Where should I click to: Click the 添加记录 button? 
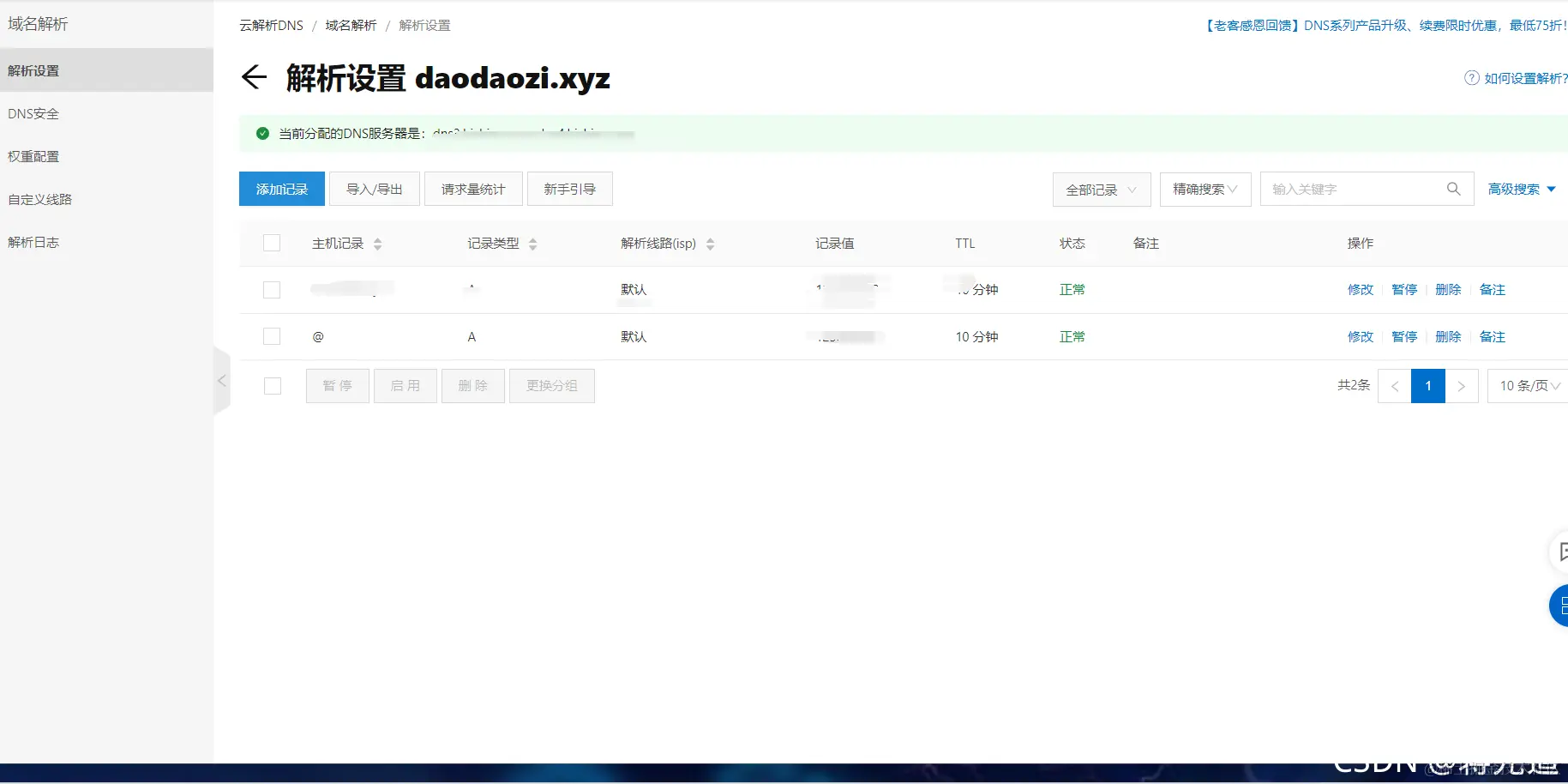[281, 189]
